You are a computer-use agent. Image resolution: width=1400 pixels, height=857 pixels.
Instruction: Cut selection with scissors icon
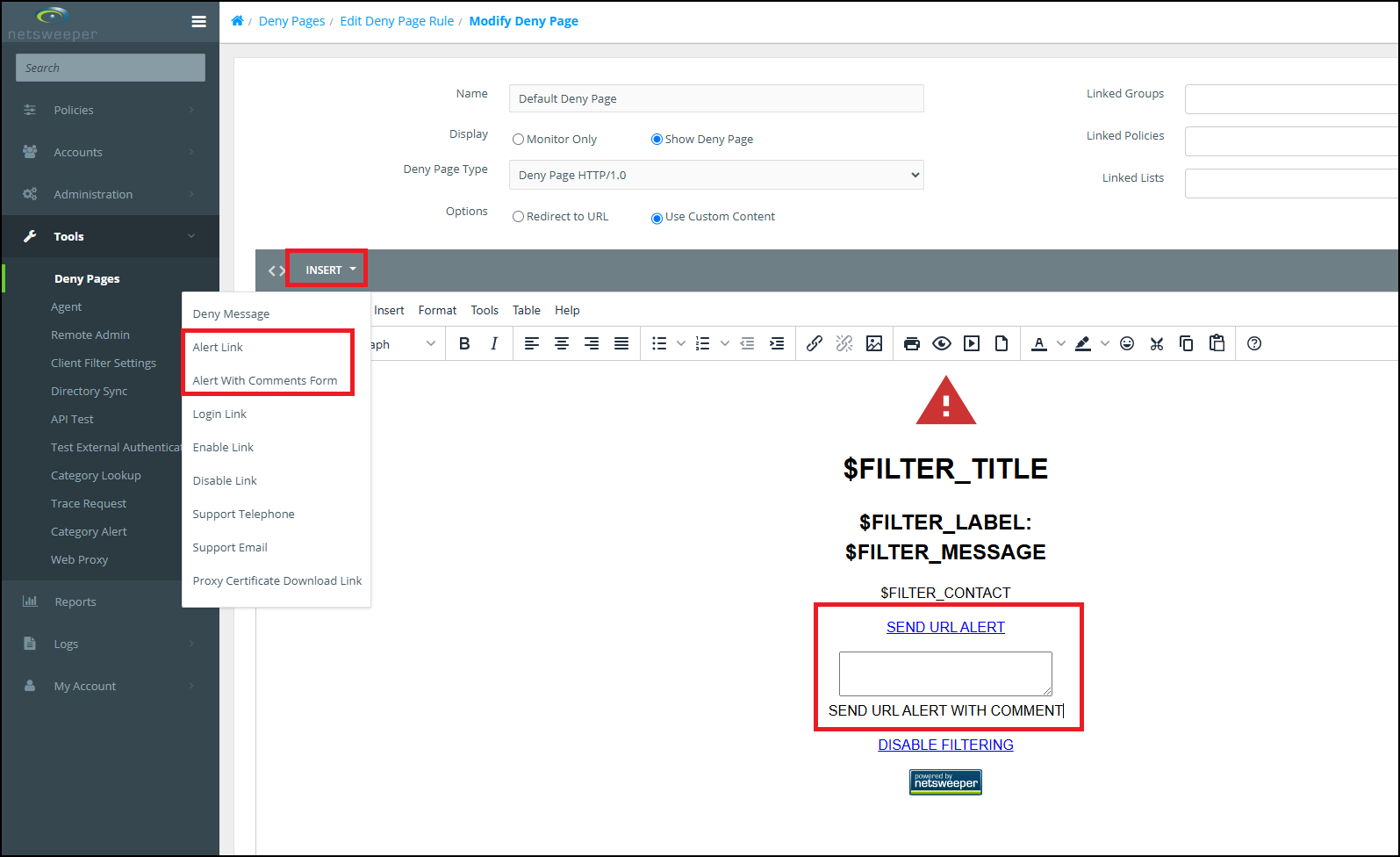[x=1157, y=343]
